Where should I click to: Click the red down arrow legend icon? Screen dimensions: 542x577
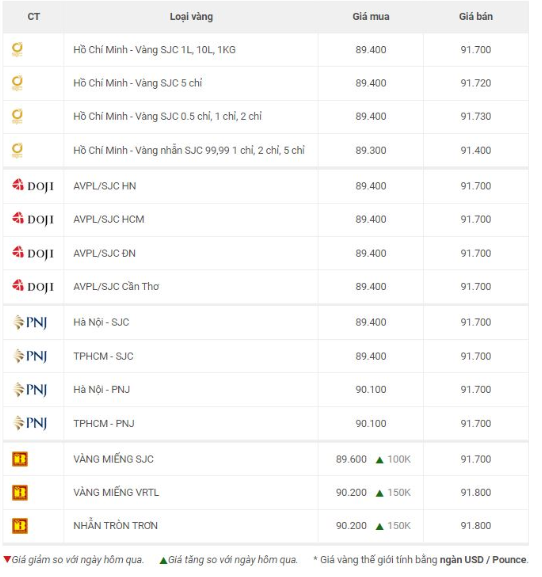[x=7, y=560]
